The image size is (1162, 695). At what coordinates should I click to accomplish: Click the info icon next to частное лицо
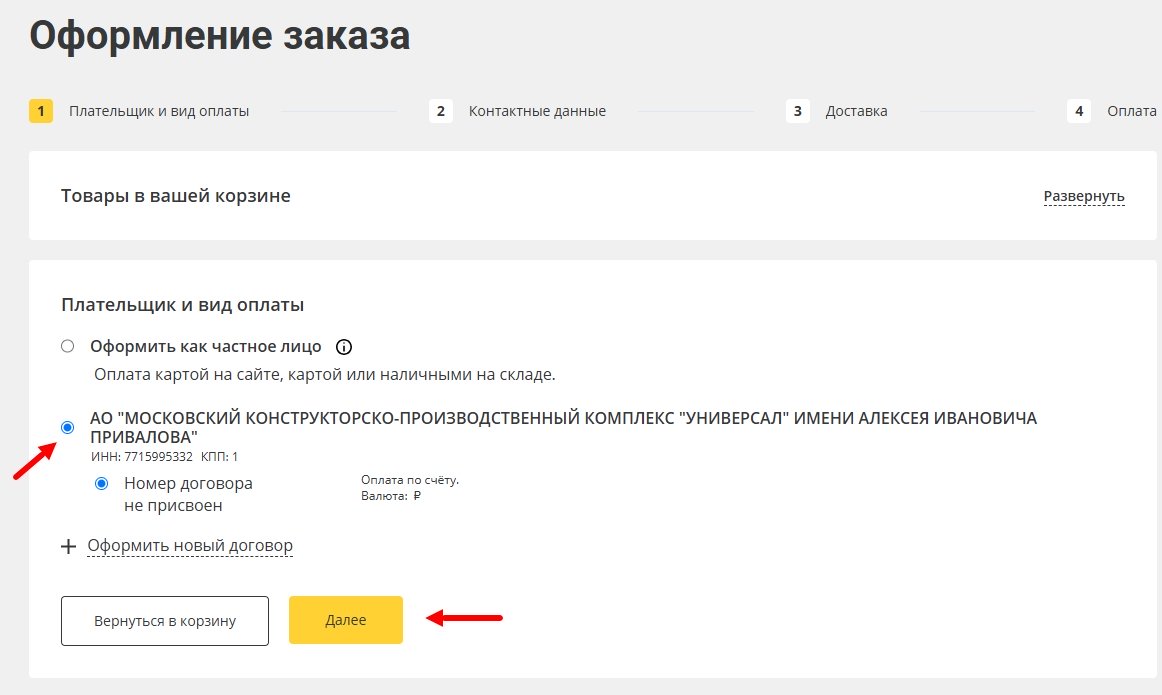(344, 347)
